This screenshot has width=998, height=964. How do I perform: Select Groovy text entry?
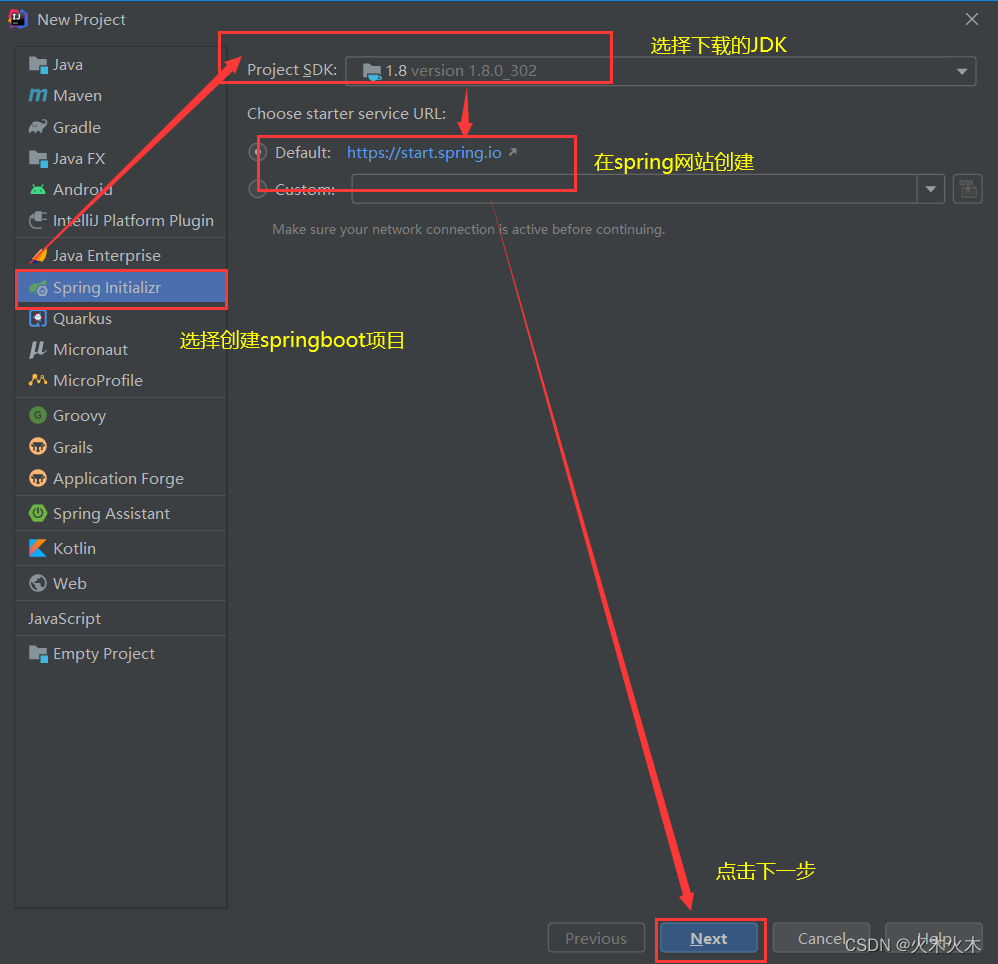80,416
